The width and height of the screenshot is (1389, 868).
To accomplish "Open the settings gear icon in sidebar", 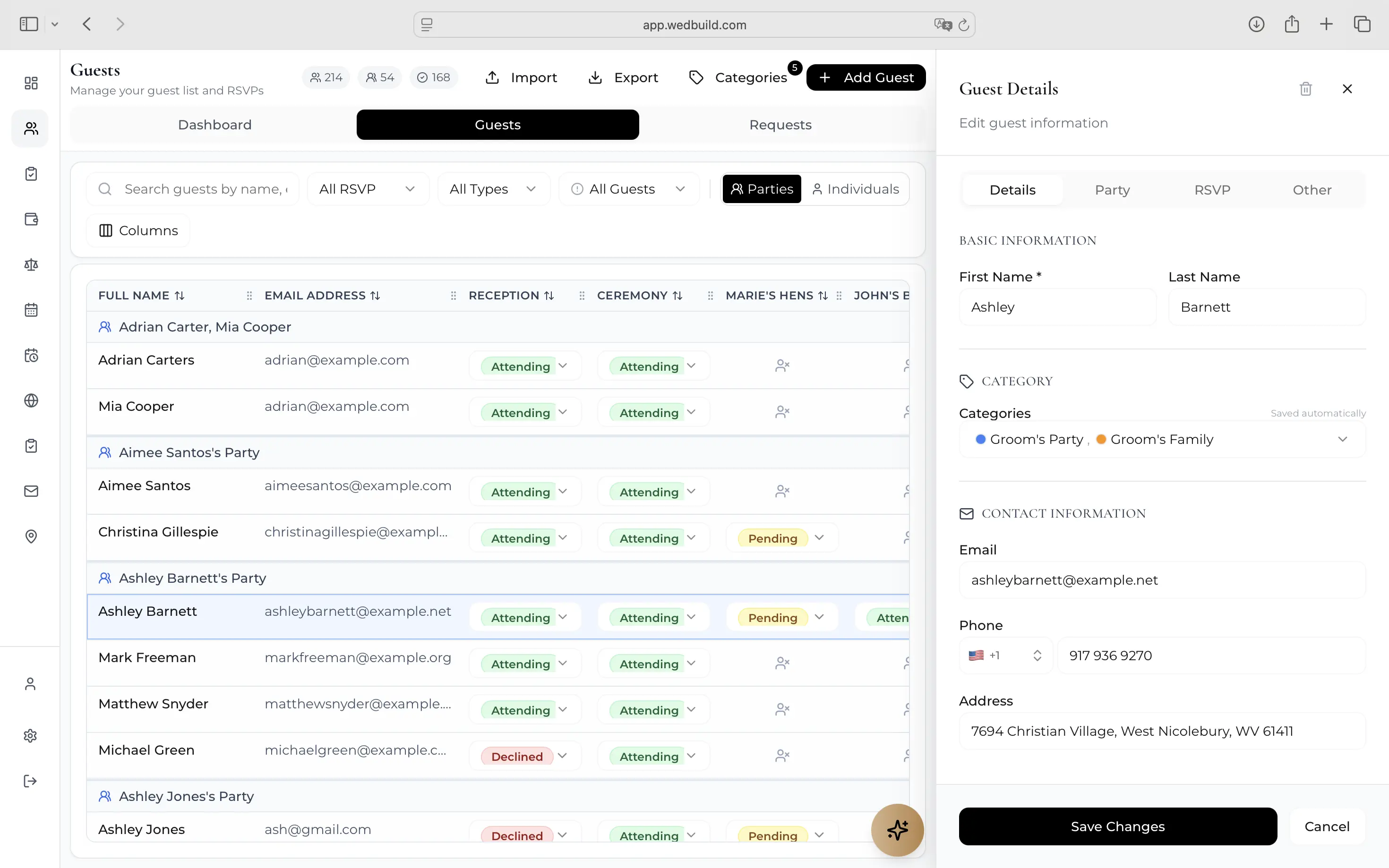I will (30, 735).
